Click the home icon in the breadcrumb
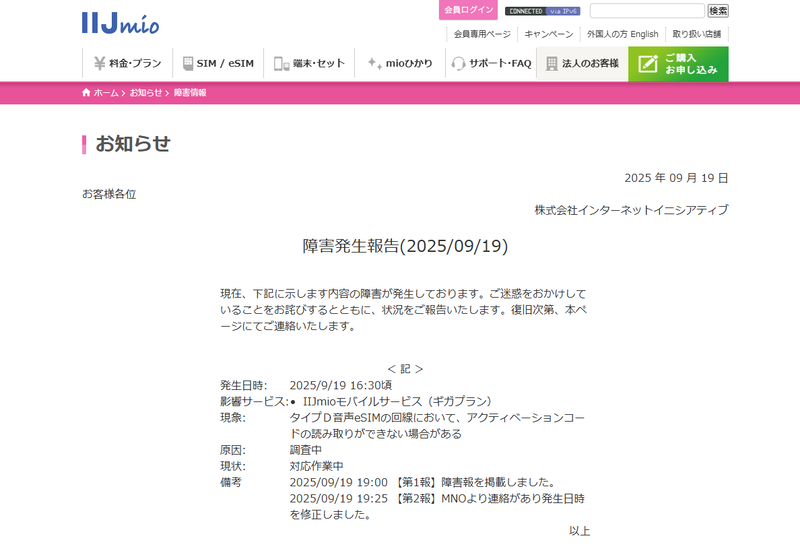This screenshot has width=800, height=559. (x=86, y=92)
